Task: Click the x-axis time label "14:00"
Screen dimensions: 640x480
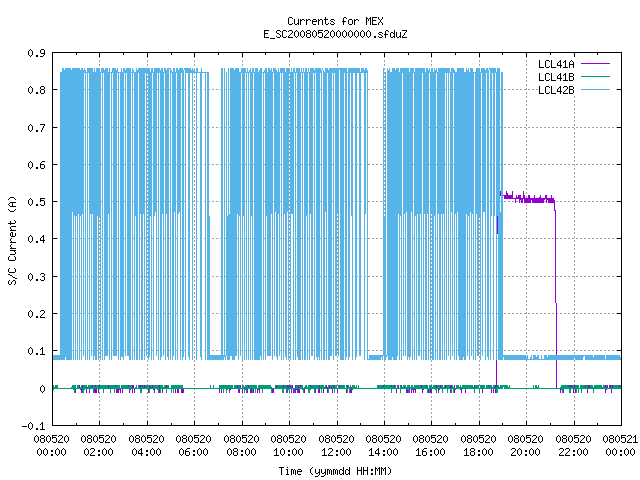Action: coord(384,452)
